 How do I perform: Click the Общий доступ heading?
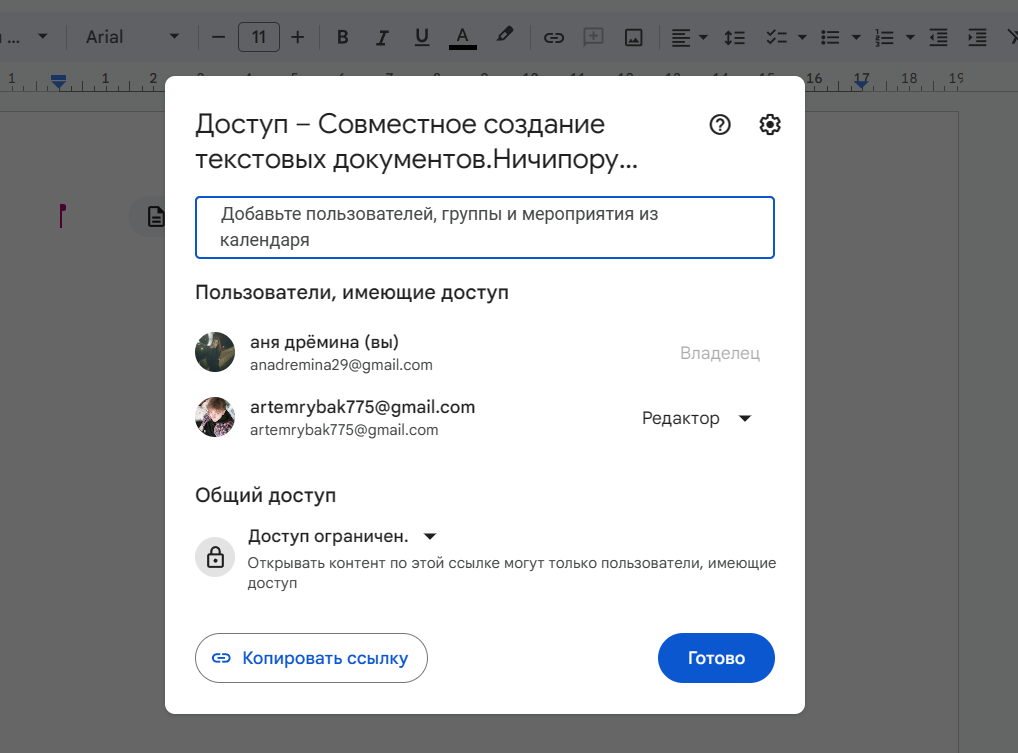pyautogui.click(x=266, y=495)
